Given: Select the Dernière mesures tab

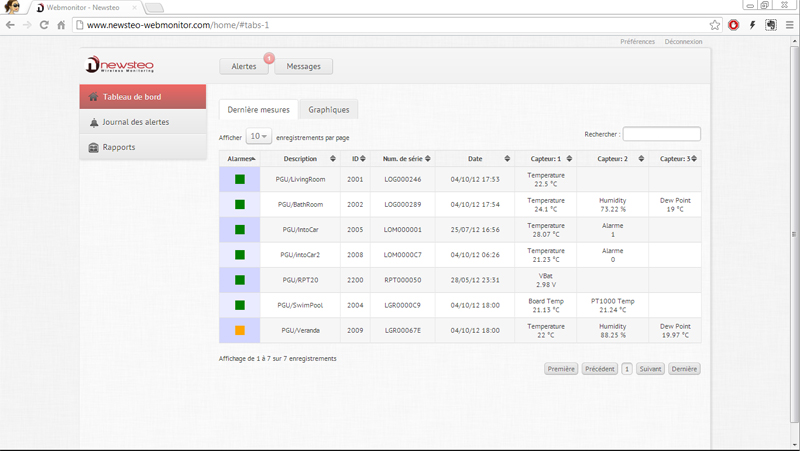Looking at the screenshot, I should point(259,110).
